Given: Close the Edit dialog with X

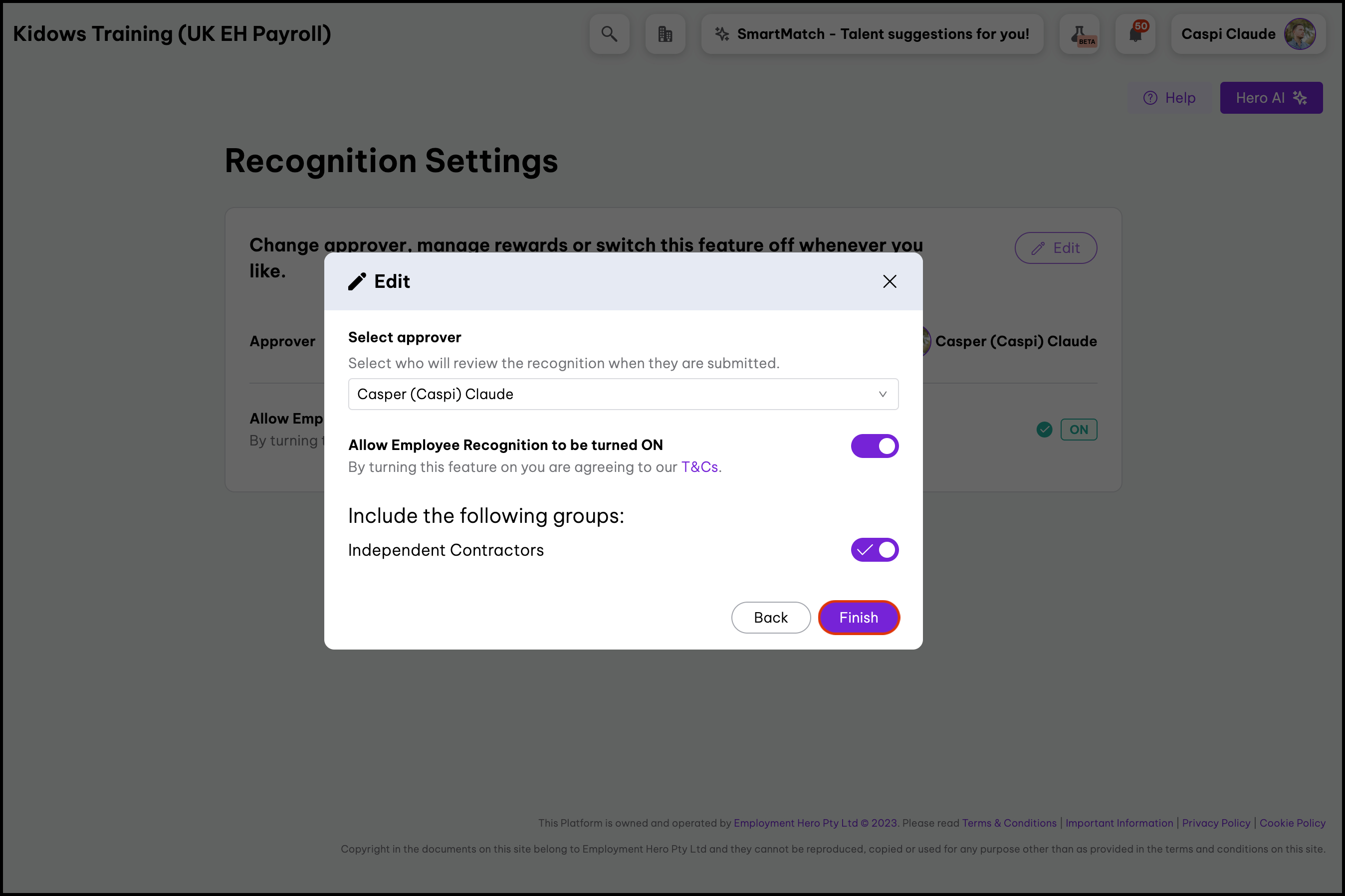Looking at the screenshot, I should click(x=890, y=281).
